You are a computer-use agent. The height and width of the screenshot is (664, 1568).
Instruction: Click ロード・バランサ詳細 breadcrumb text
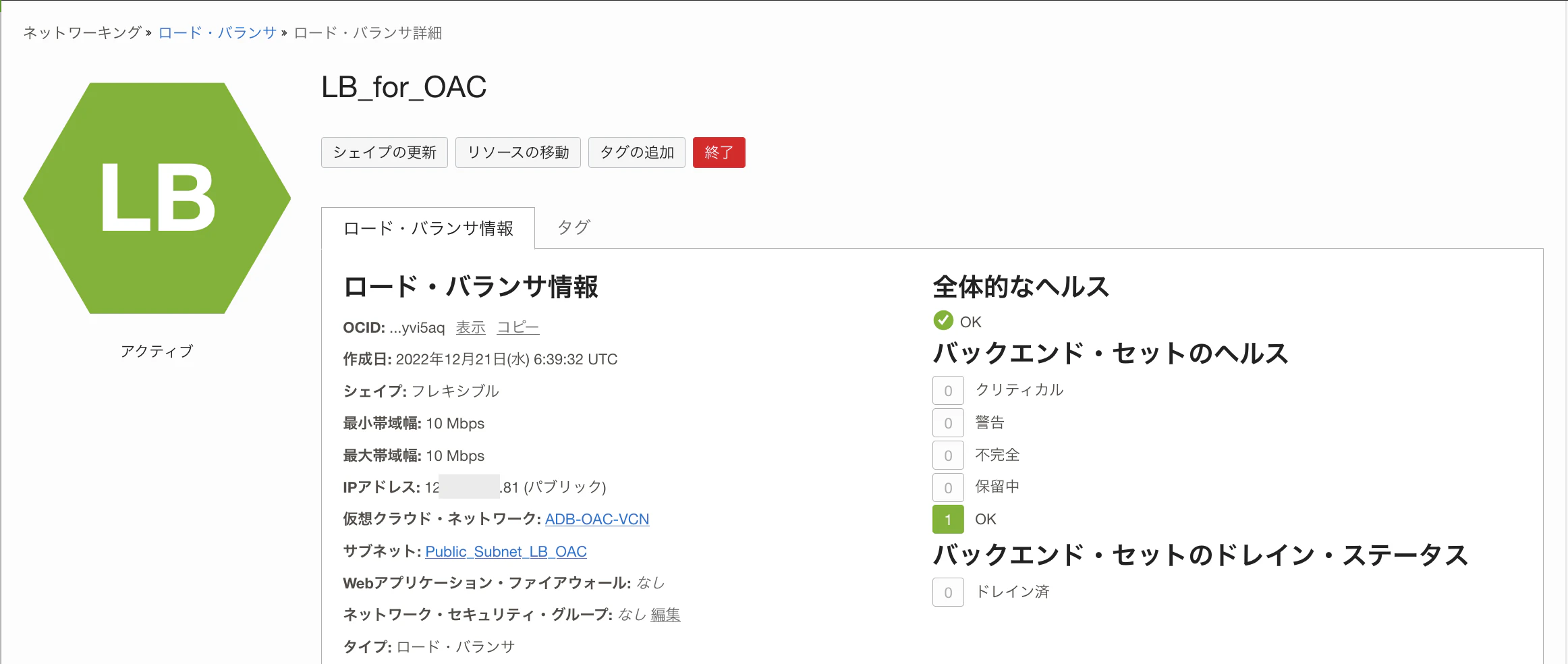click(368, 32)
